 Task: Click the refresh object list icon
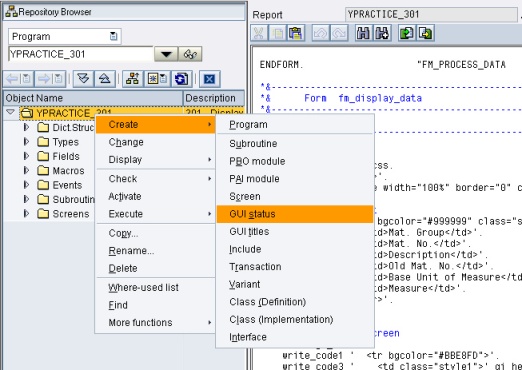181,79
